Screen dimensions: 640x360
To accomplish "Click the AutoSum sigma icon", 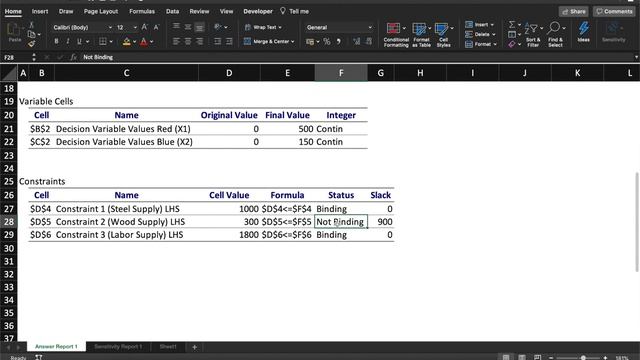I will click(x=512, y=25).
